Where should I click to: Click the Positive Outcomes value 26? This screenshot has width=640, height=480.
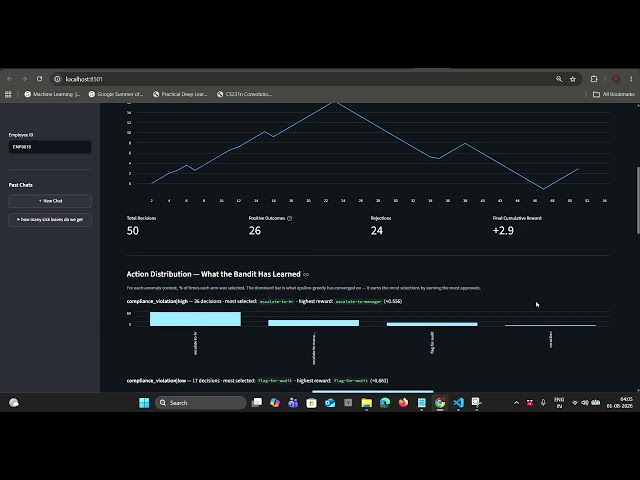[x=255, y=231]
